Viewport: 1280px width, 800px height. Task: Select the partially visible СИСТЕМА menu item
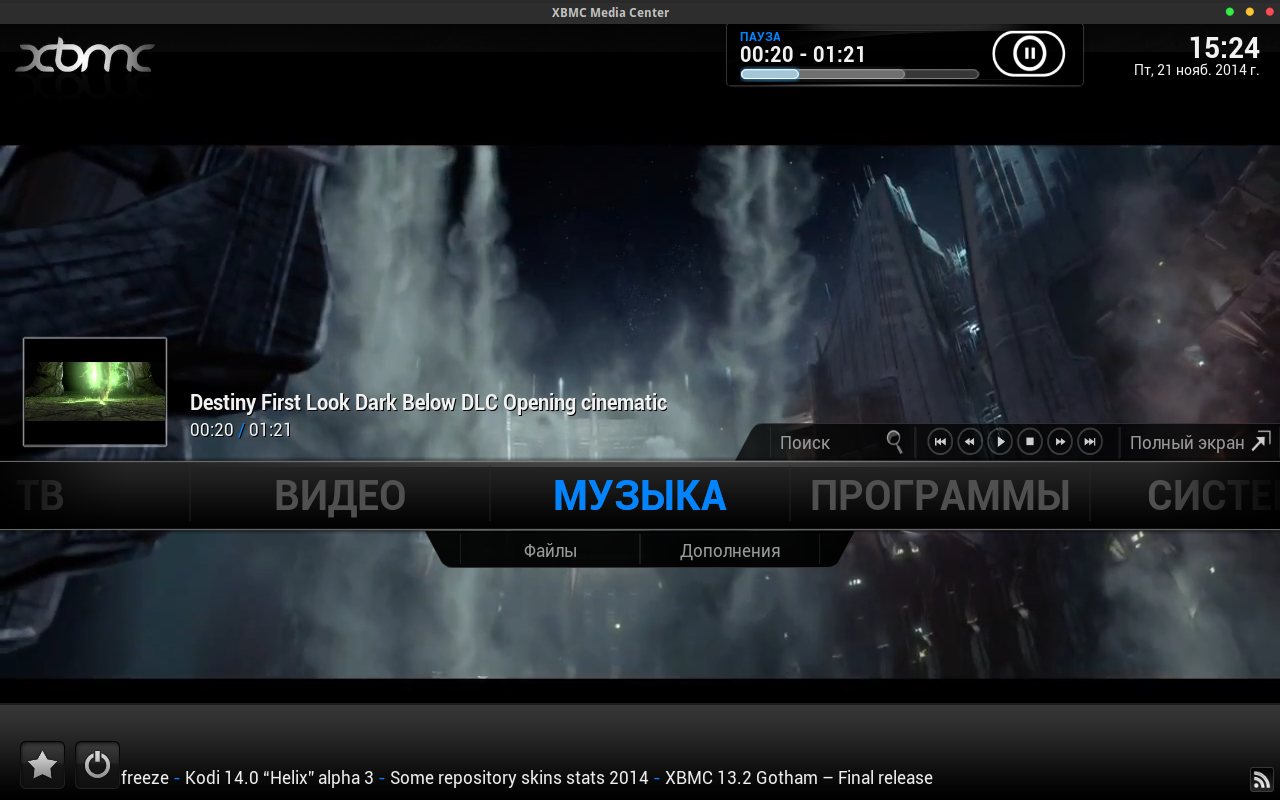pyautogui.click(x=1213, y=496)
